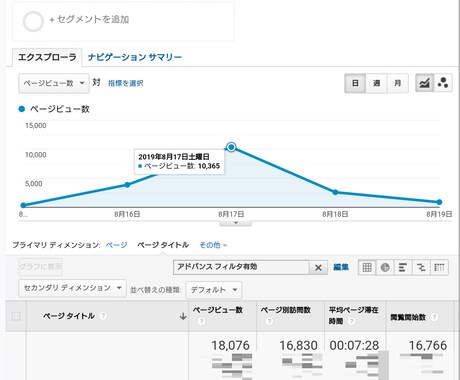Viewport: 460px width, 380px height.
Task: Click the グラフに表示 button
Action: (x=40, y=267)
